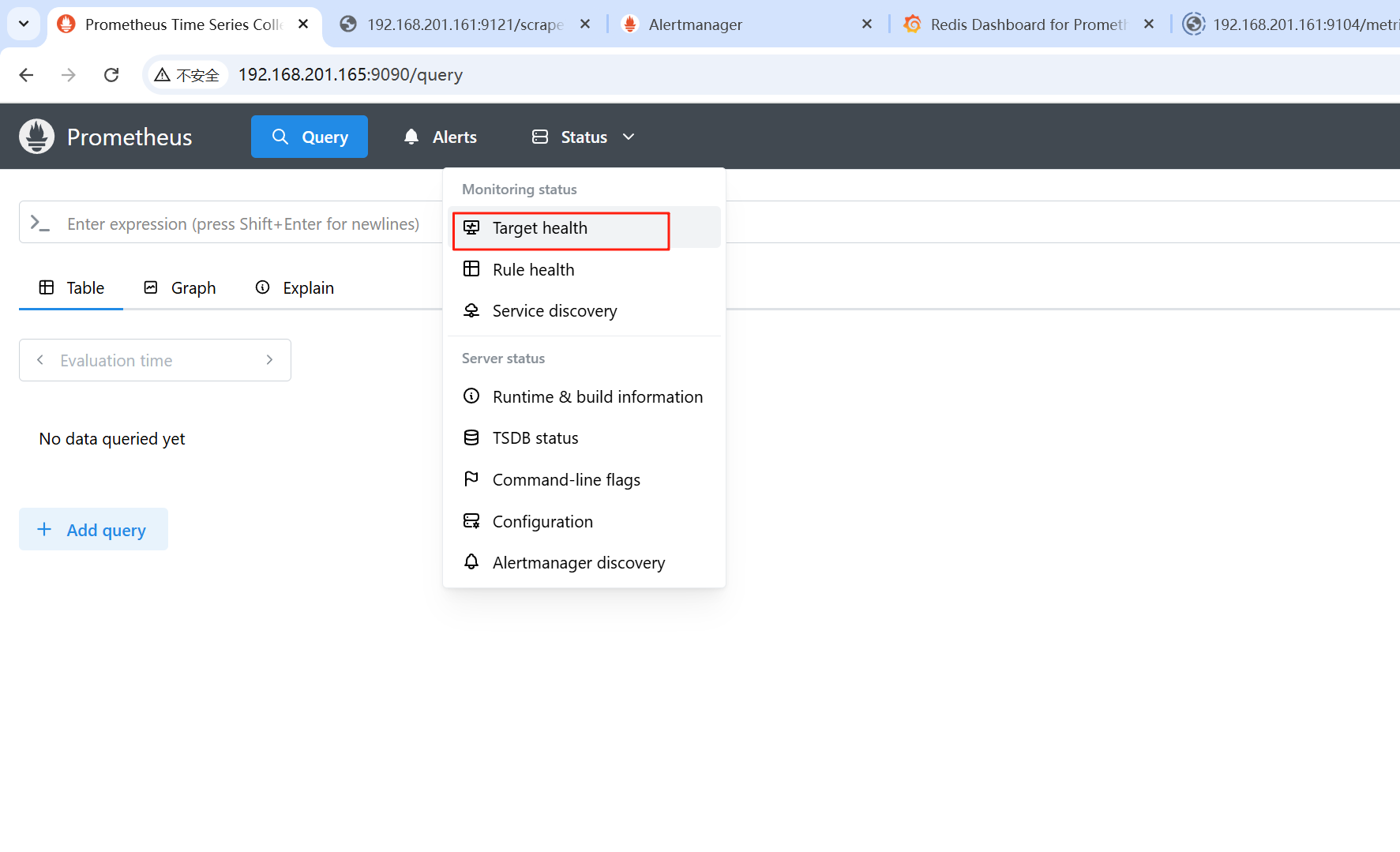This screenshot has width=1400, height=852.
Task: Click the Command-line flags flag icon
Action: coord(471,479)
